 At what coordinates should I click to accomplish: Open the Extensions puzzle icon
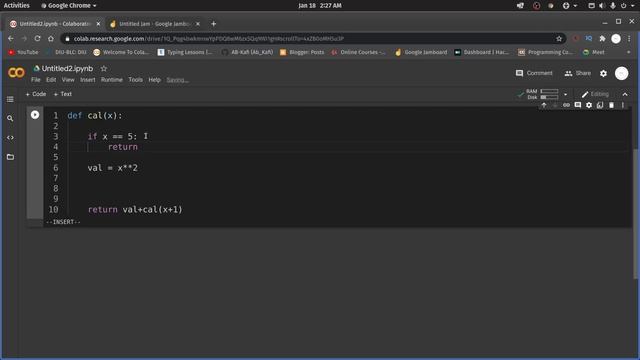602,38
